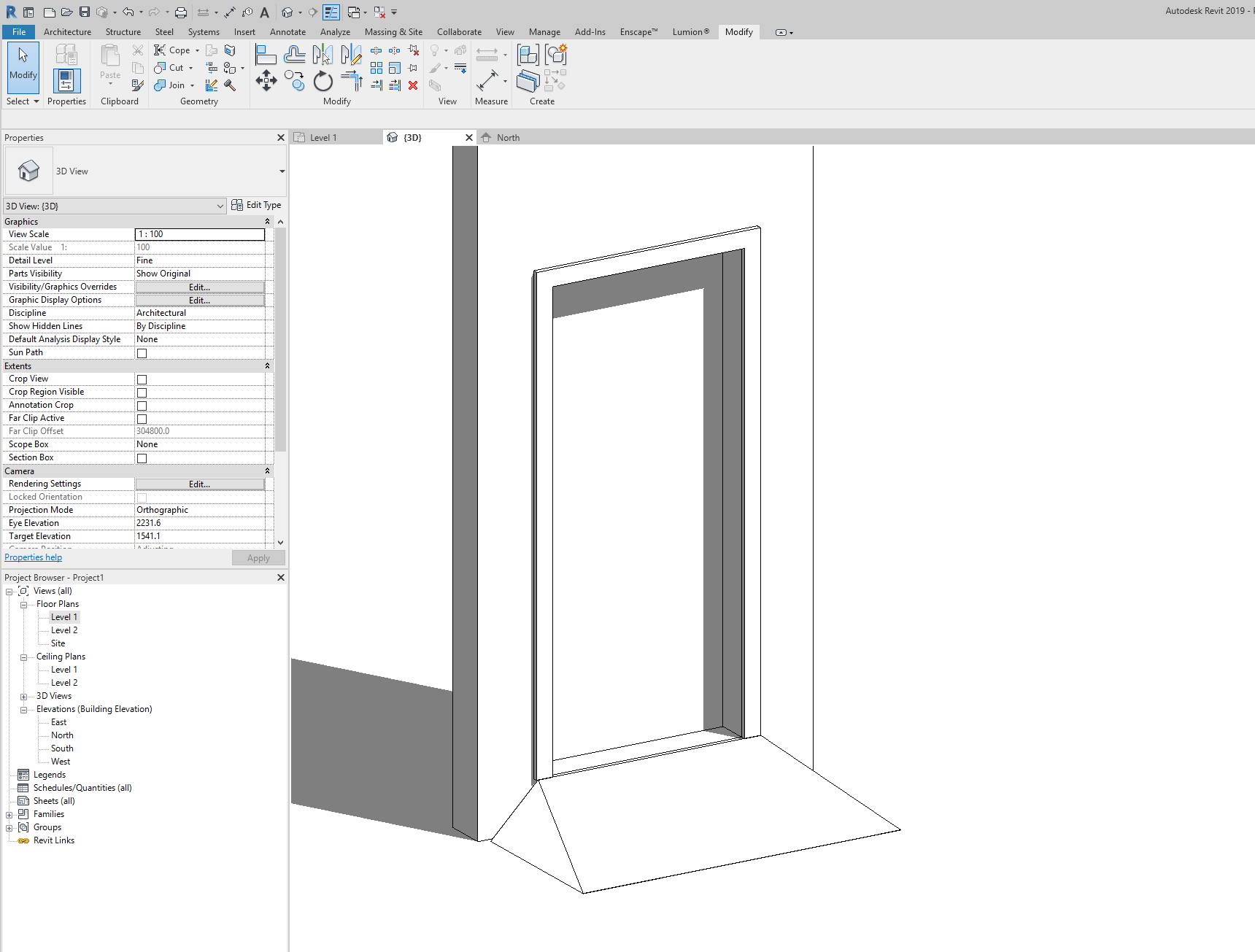This screenshot has width=1255, height=952.
Task: Open the 3D View type selector dropdown
Action: (220, 206)
